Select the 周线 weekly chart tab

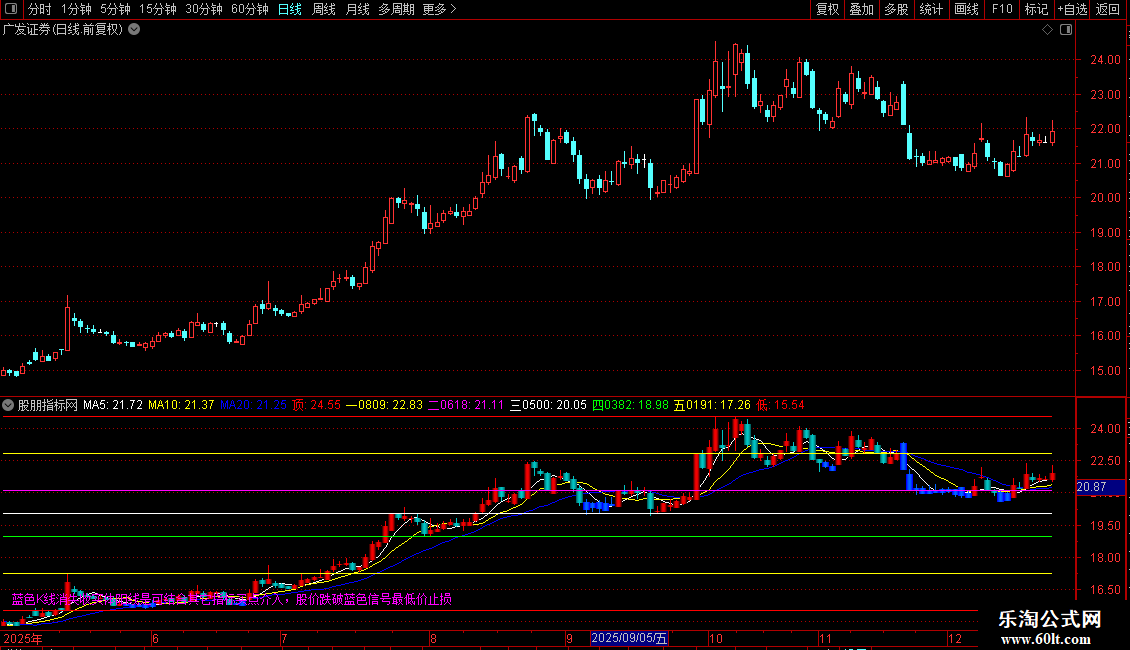pos(323,9)
